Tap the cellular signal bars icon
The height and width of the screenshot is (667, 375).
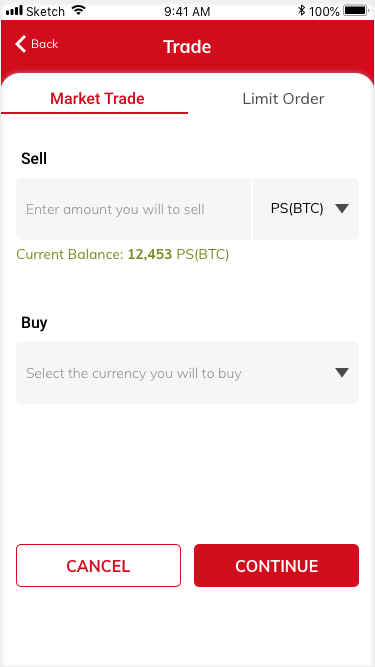(14, 11)
